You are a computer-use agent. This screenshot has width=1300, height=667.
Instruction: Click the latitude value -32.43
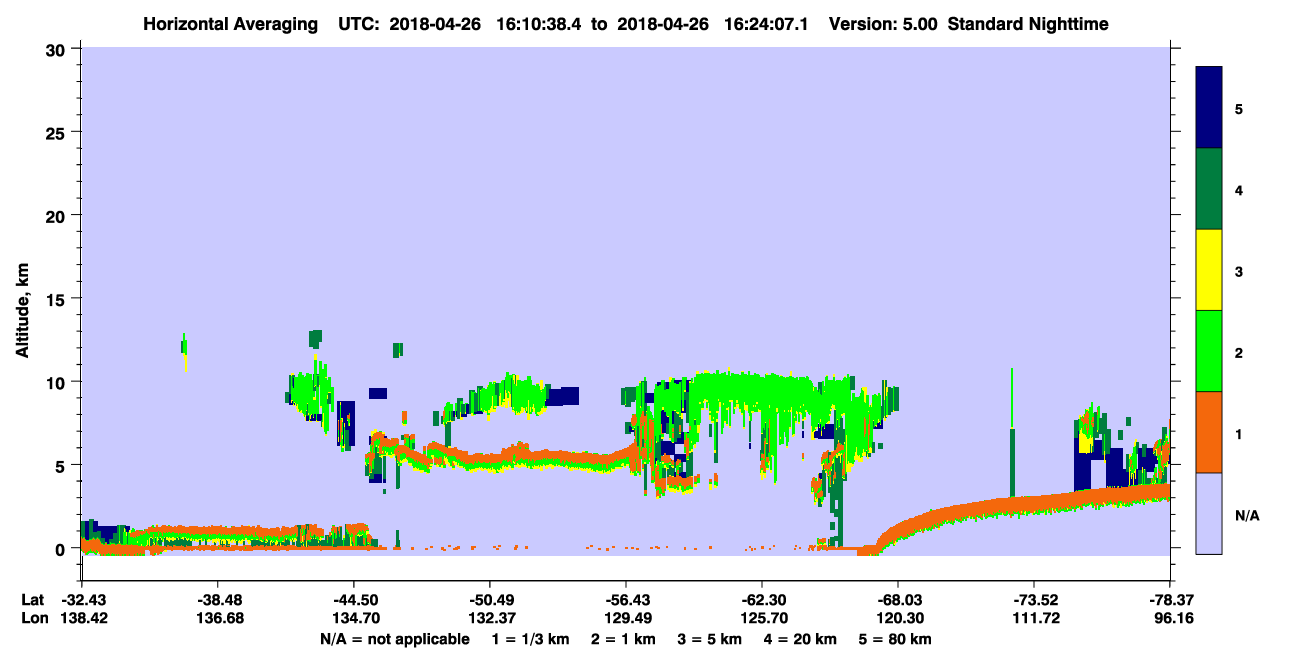coord(81,600)
